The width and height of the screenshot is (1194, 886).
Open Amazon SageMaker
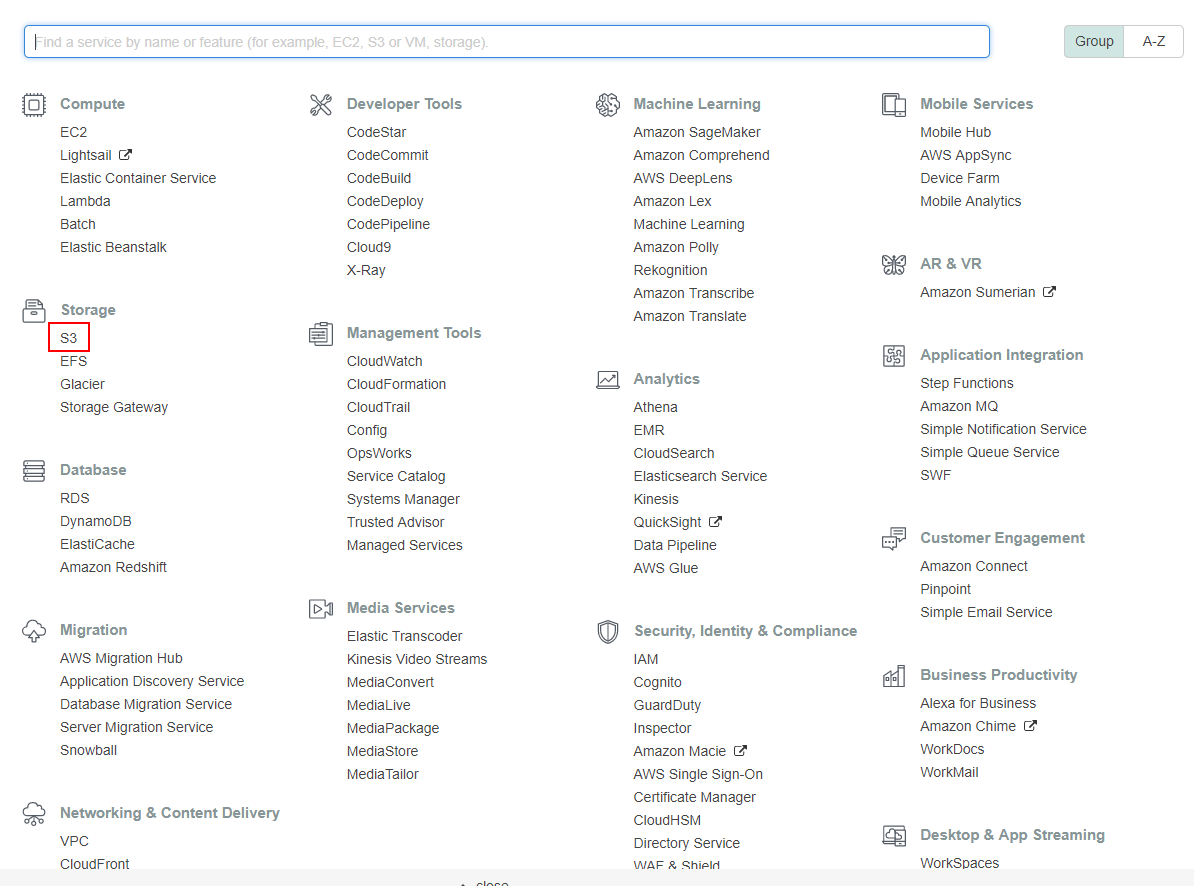pyautogui.click(x=697, y=132)
